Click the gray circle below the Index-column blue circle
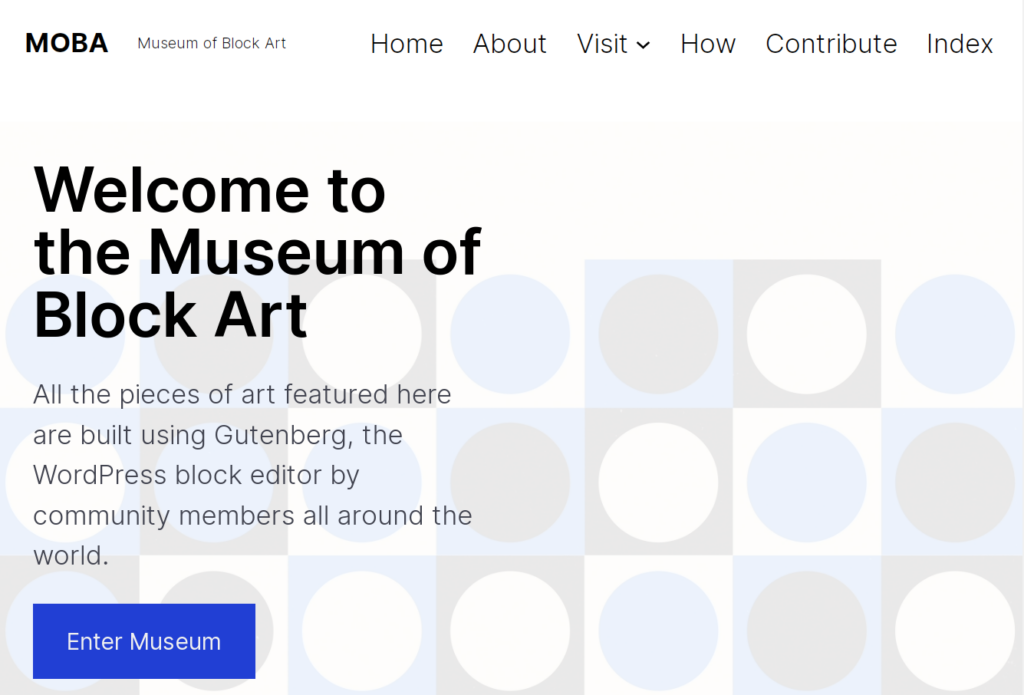 pos(955,483)
